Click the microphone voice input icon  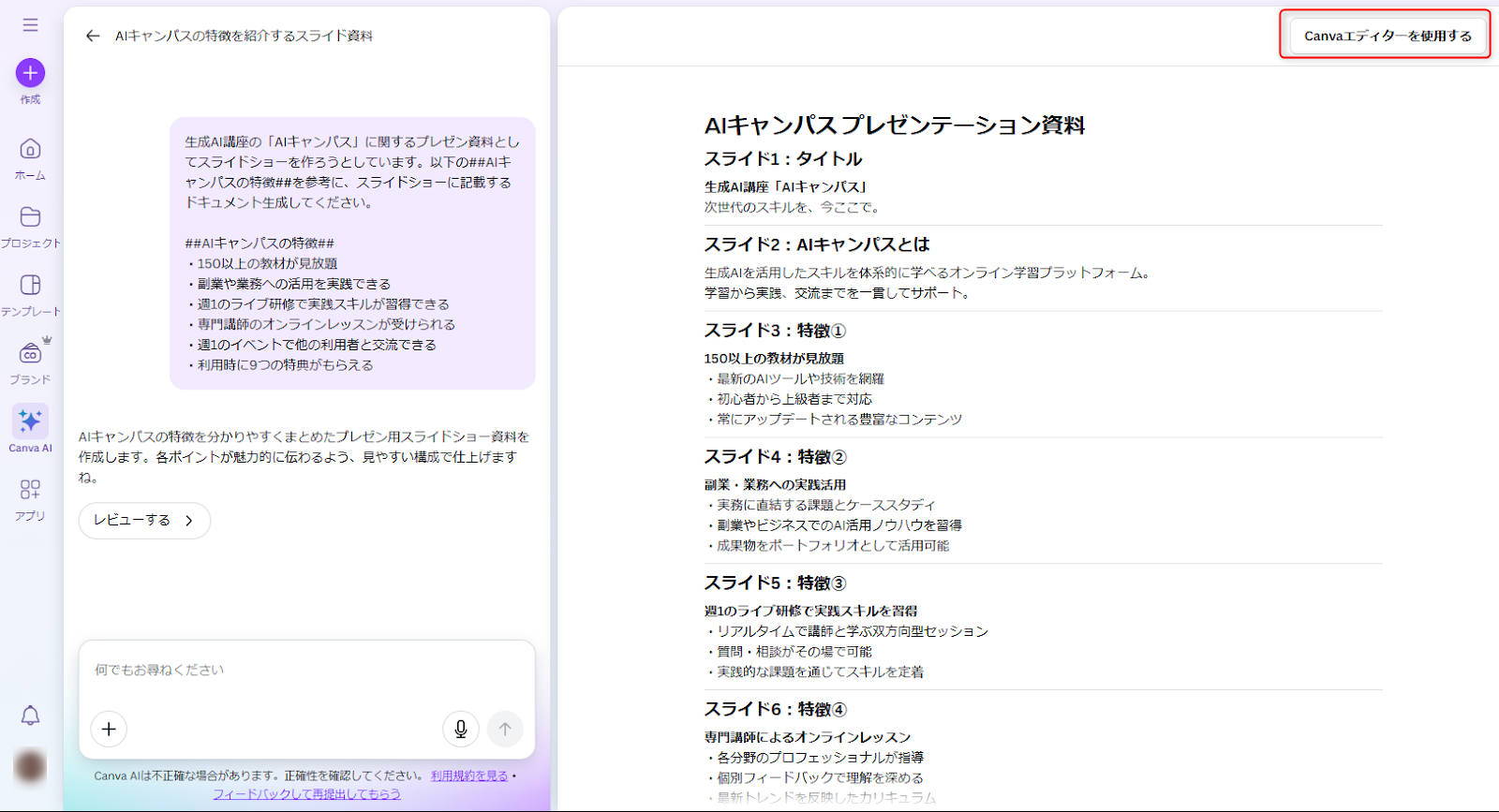pos(460,729)
